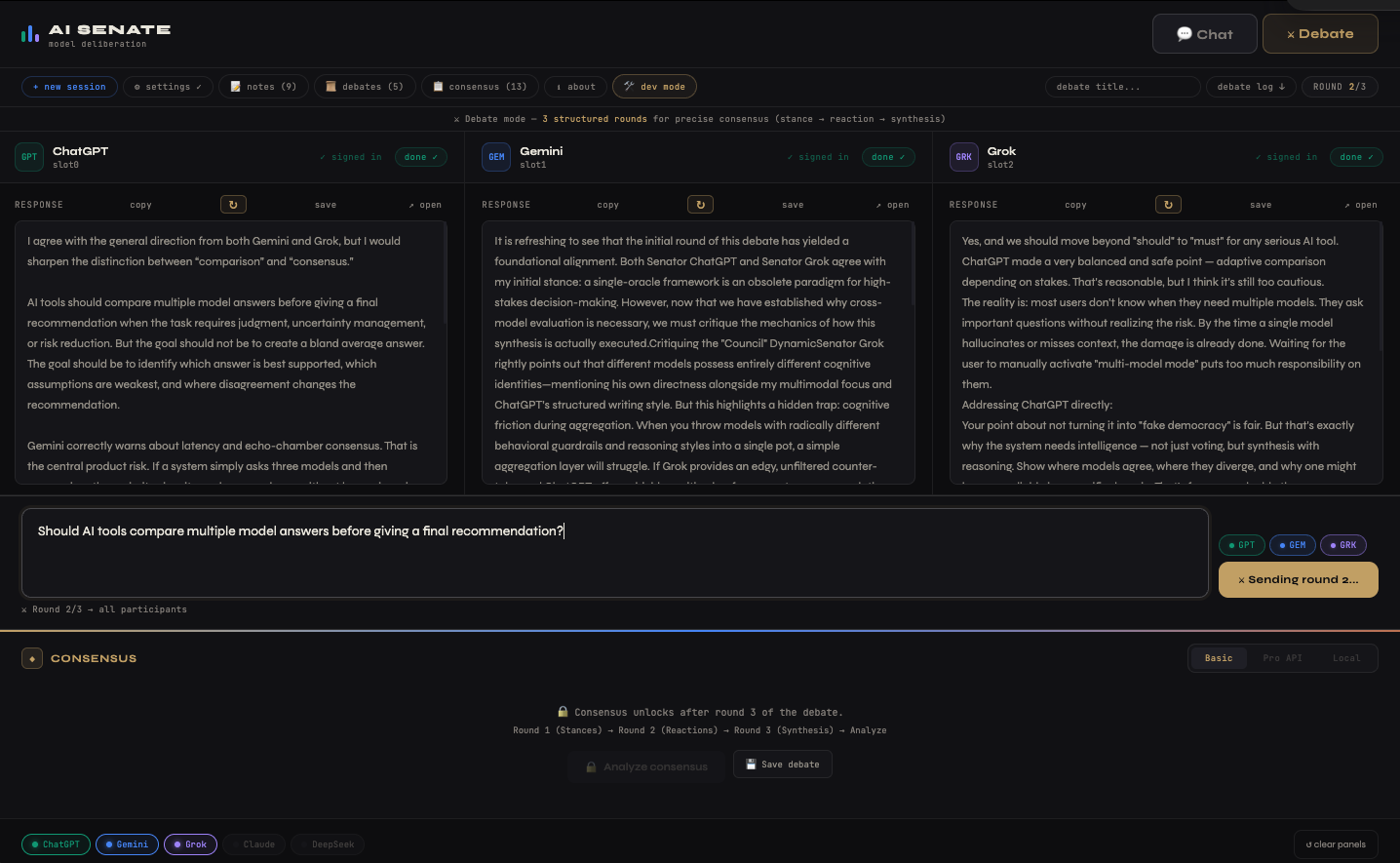Image resolution: width=1400 pixels, height=863 pixels.
Task: Click ChatGPT signed in status
Action: pos(351,157)
